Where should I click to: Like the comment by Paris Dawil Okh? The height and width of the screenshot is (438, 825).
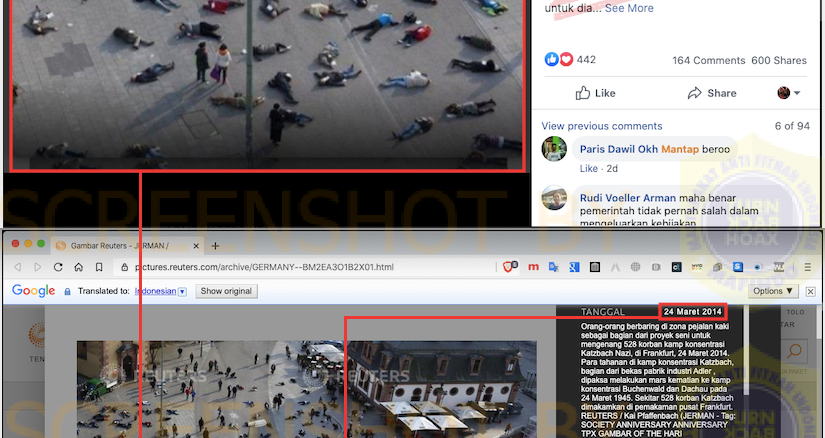(x=588, y=168)
